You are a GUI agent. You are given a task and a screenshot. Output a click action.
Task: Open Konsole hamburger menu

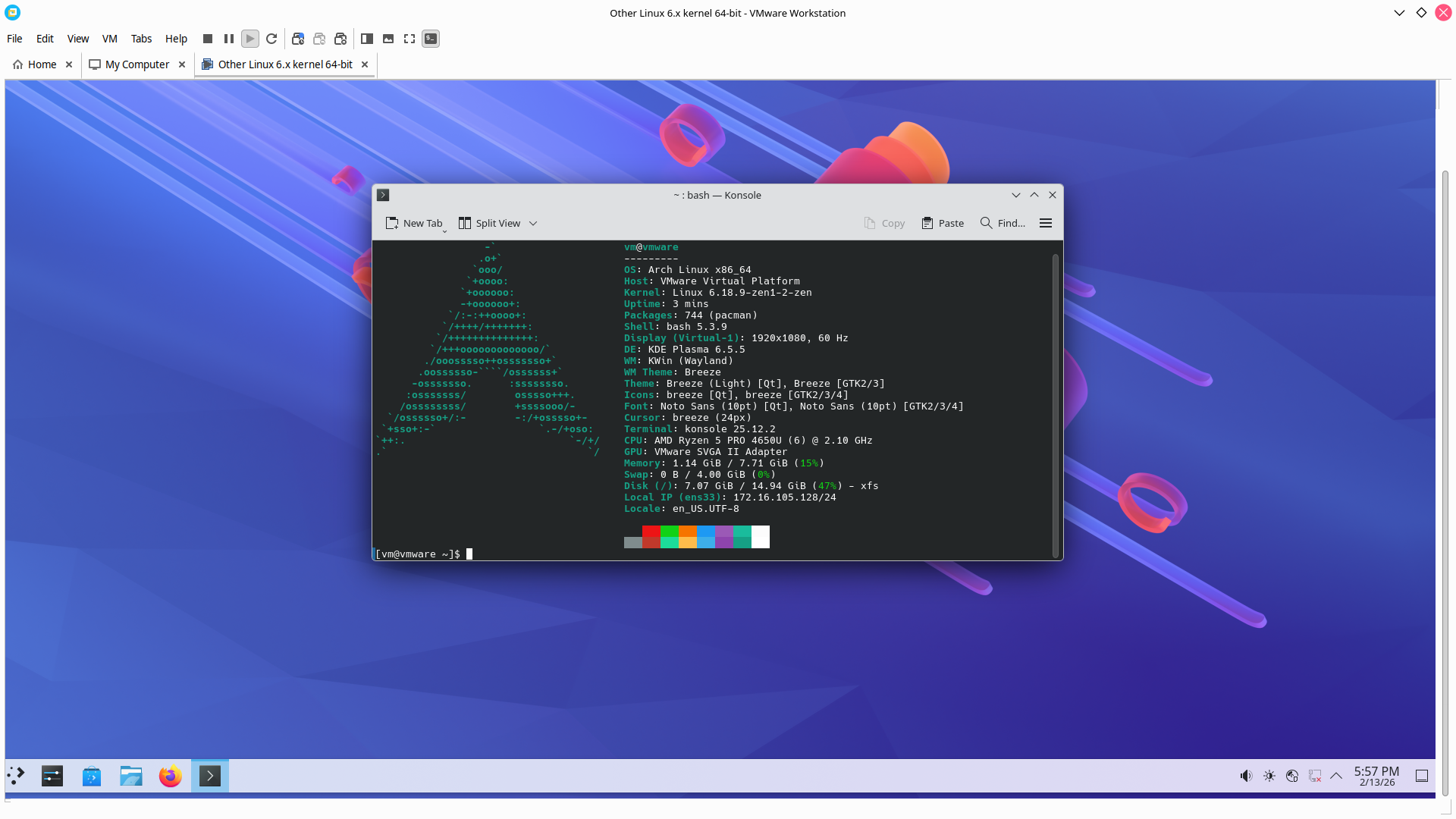(x=1045, y=223)
